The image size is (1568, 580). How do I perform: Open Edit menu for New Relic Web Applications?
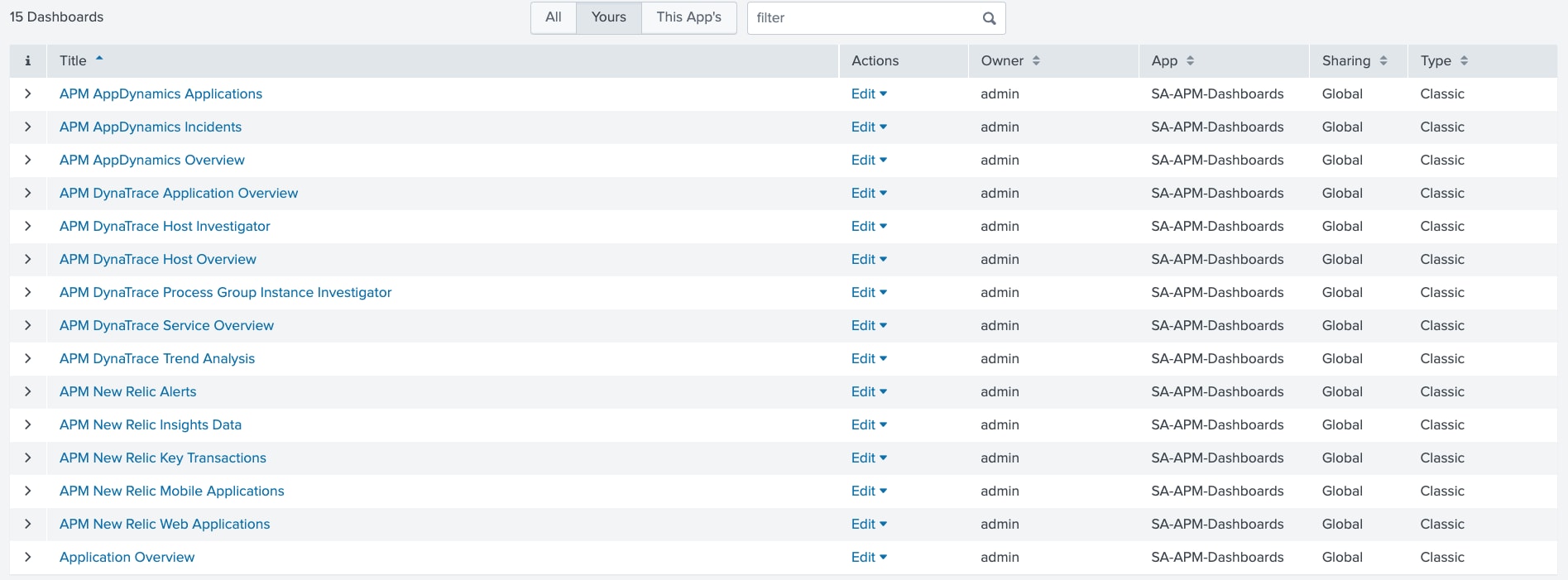[x=869, y=524]
